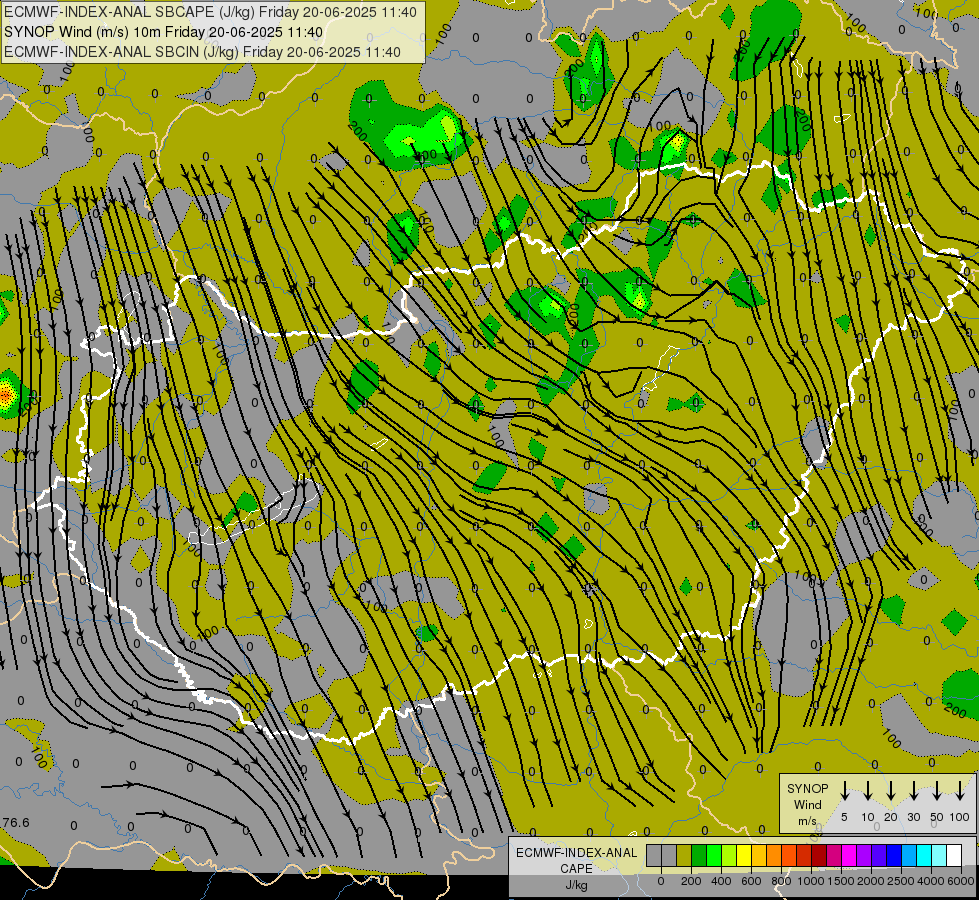979x900 pixels.
Task: Click the 4000 tick on the CAPE color scale
Action: click(x=931, y=881)
